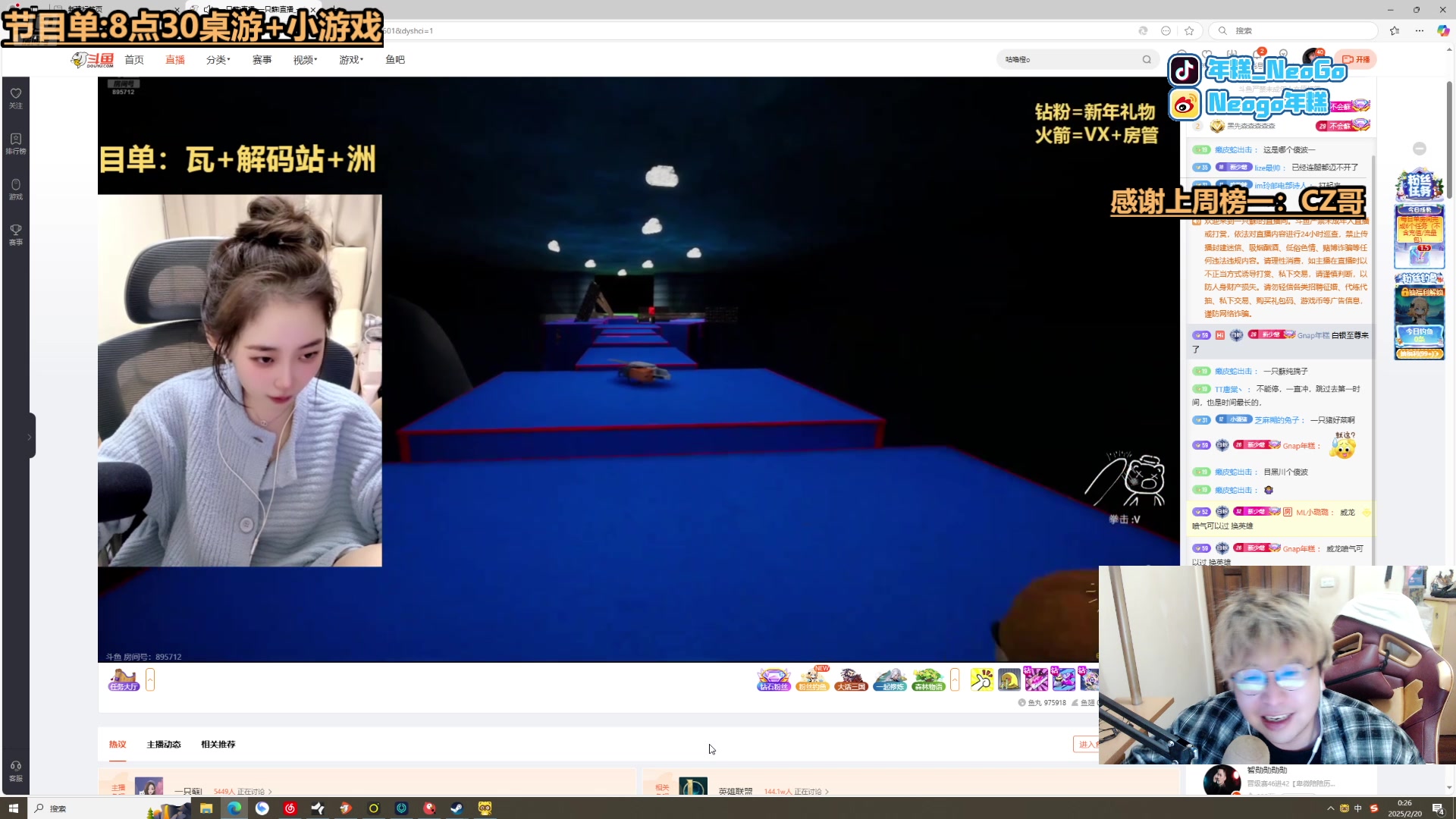Click the 开播 start-streaming button
The width and height of the screenshot is (1456, 819).
1357,59
